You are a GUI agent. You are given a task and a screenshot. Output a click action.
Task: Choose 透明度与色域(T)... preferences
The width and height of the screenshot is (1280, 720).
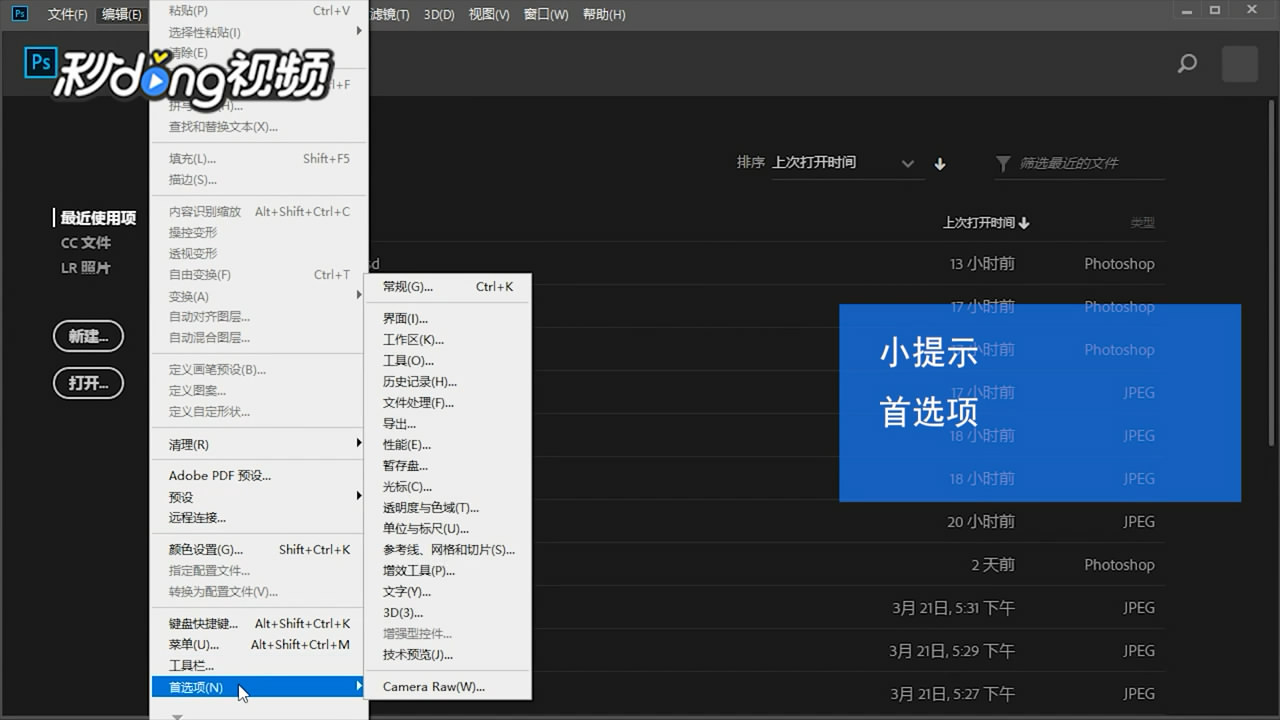click(447, 508)
